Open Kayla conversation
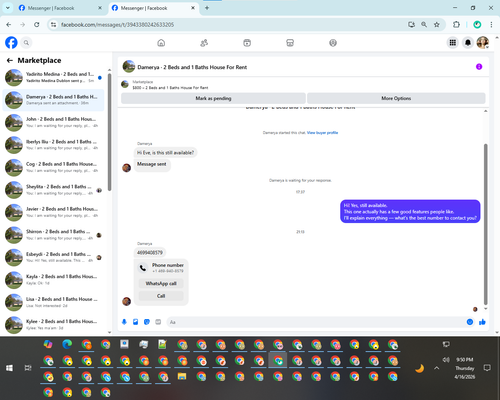The image size is (500, 400). pyautogui.click(x=53, y=280)
